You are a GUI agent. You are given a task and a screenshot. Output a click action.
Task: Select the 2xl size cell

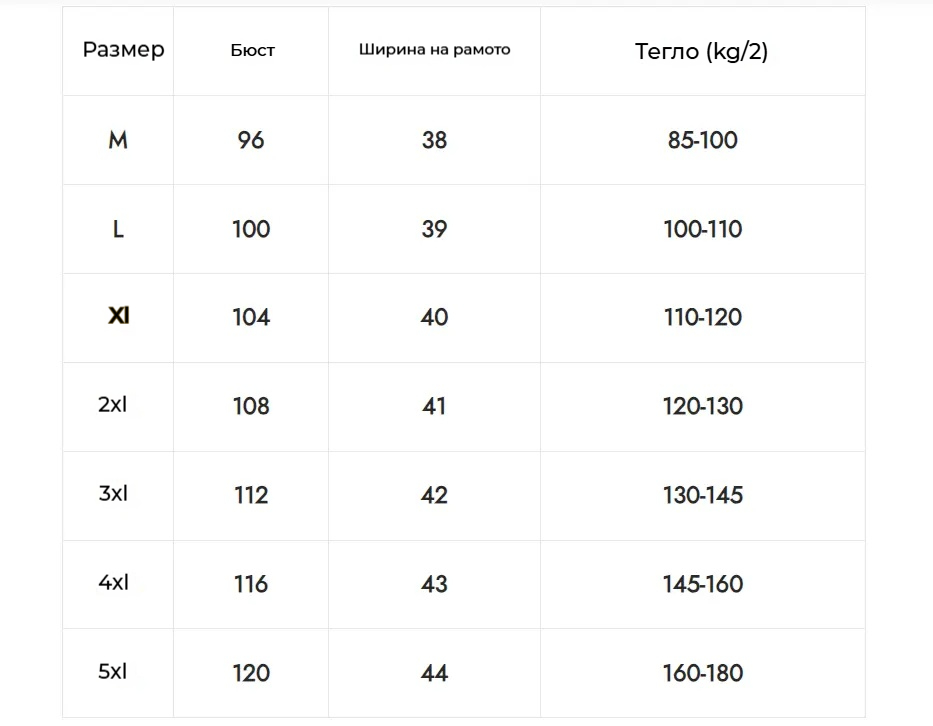click(114, 405)
